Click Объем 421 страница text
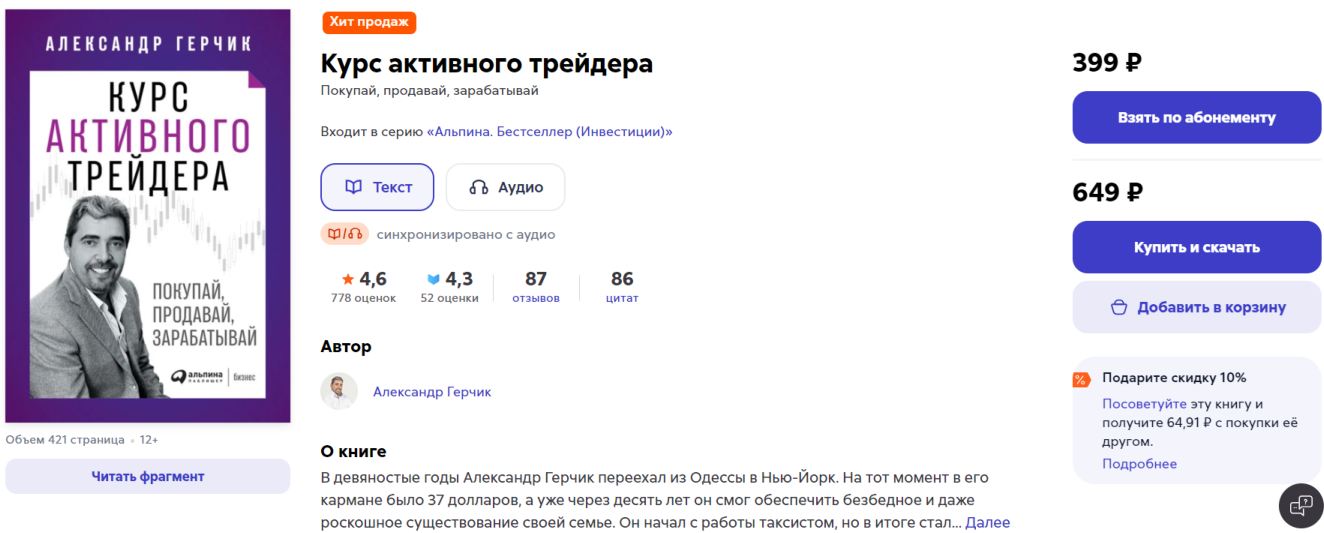 (x=65, y=440)
